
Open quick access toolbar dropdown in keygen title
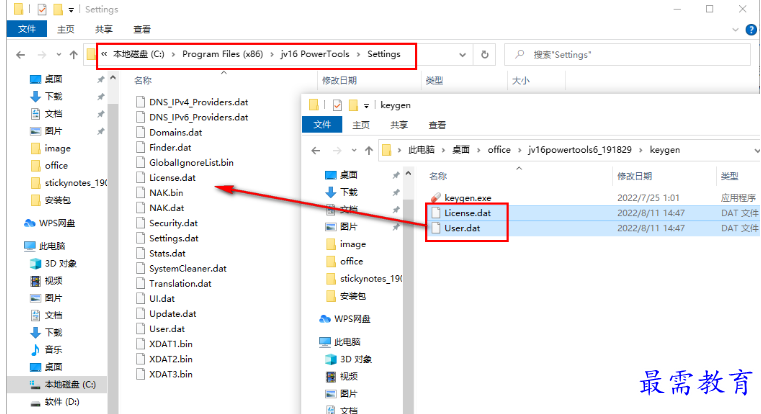(x=366, y=105)
